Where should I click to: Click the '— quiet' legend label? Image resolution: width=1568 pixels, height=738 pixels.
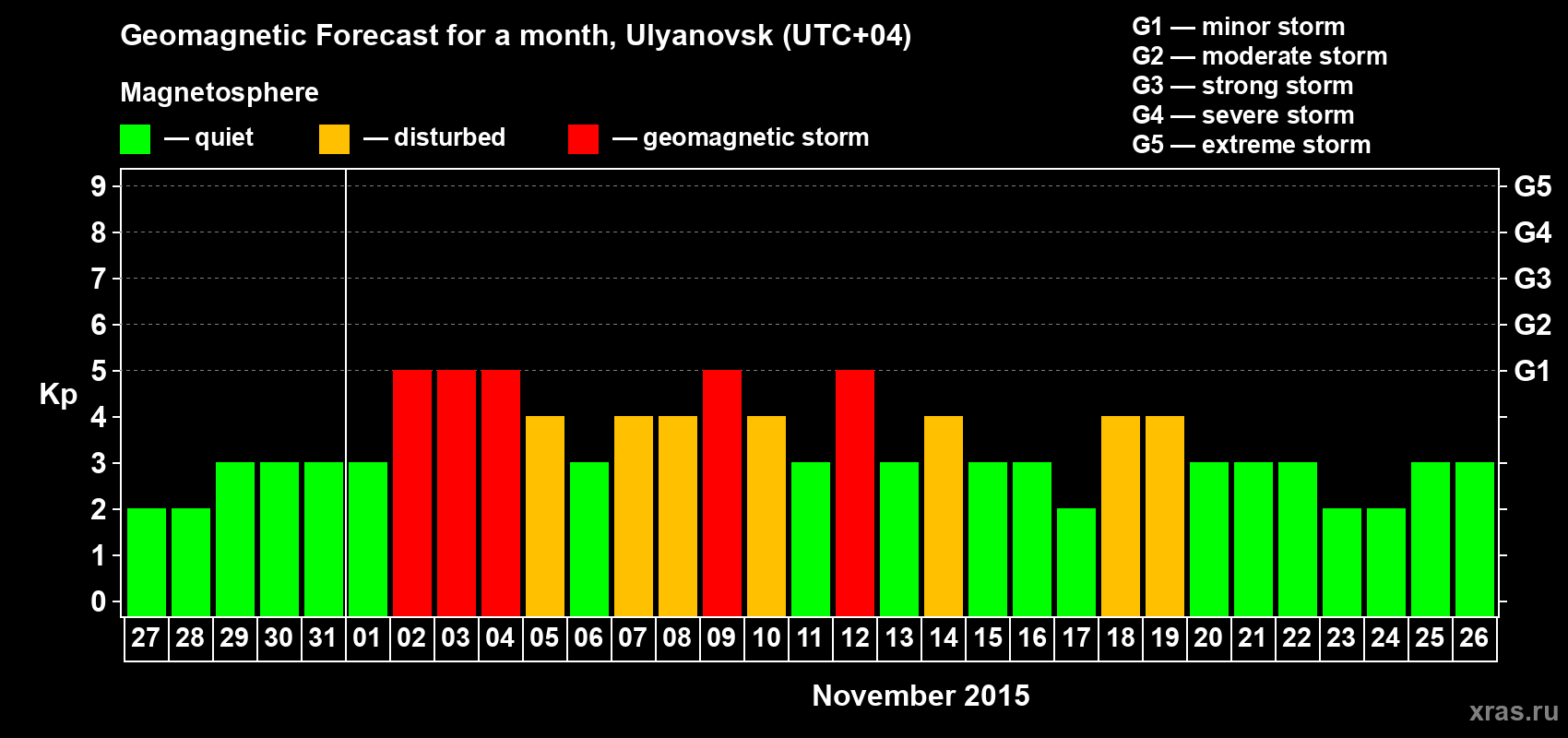pos(208,138)
